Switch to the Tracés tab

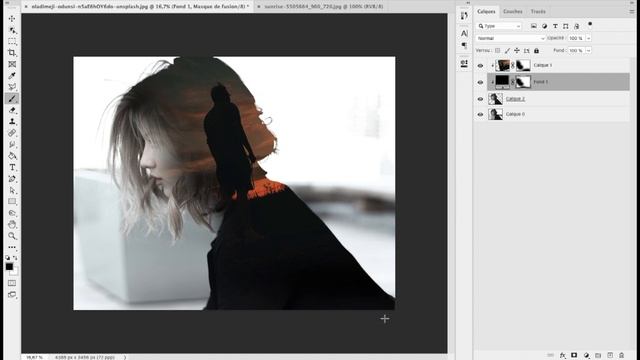pos(538,11)
